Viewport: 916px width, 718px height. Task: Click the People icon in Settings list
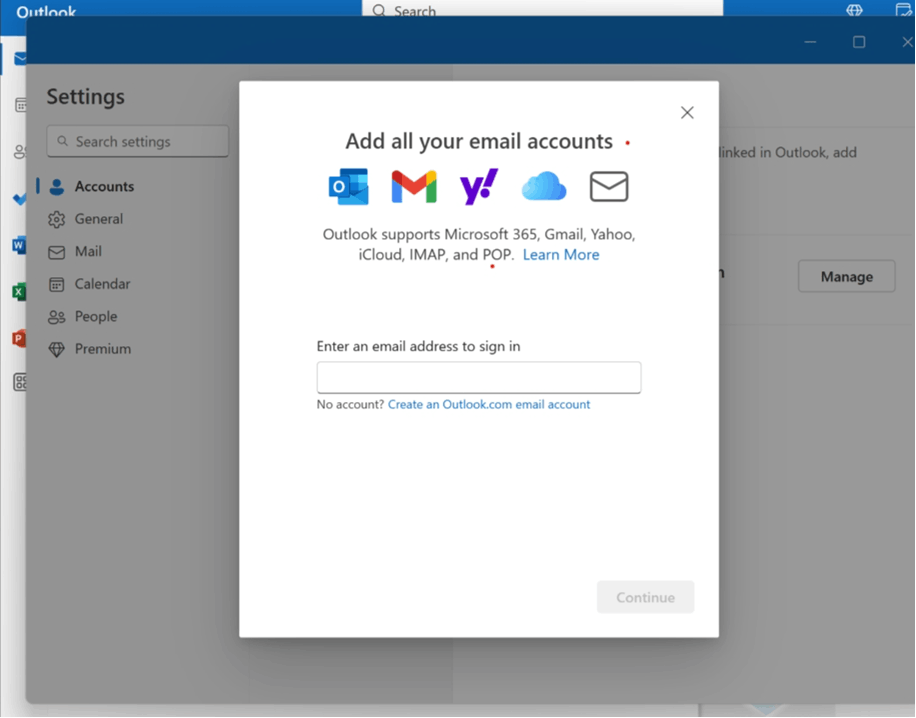pos(57,317)
